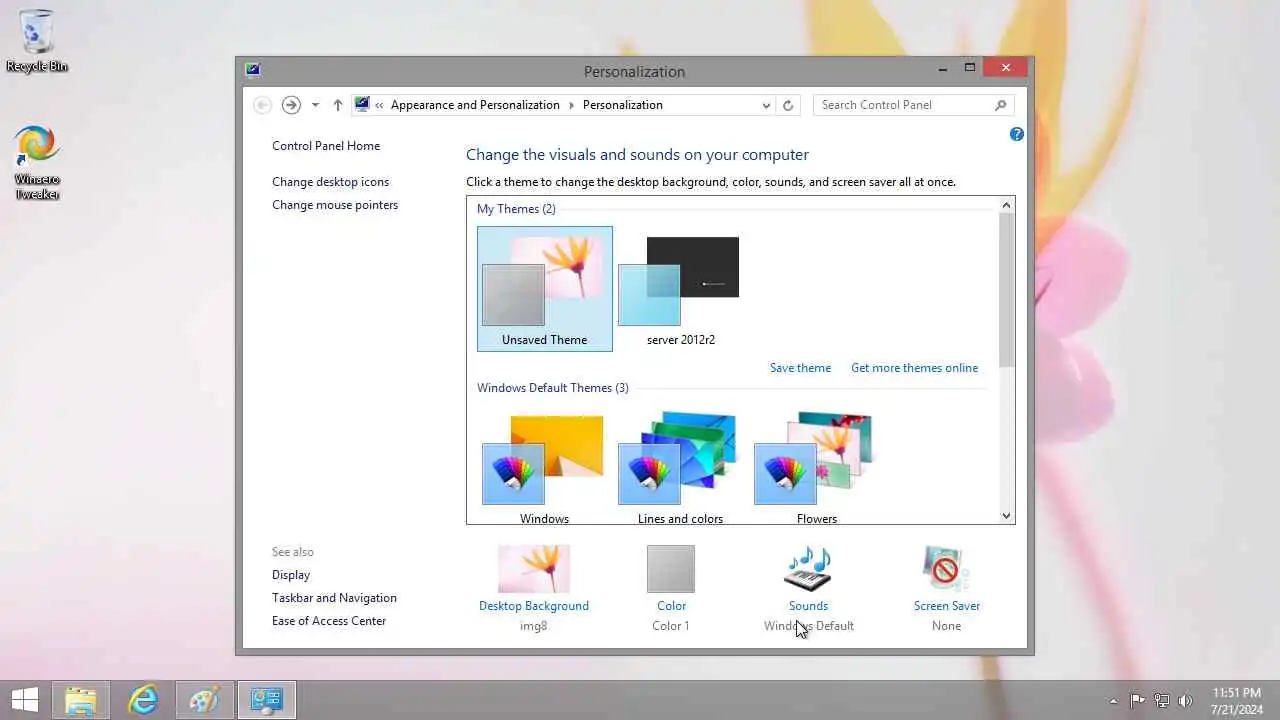Open the Recycle Bin desktop icon
1280x720 pixels.
(37, 40)
